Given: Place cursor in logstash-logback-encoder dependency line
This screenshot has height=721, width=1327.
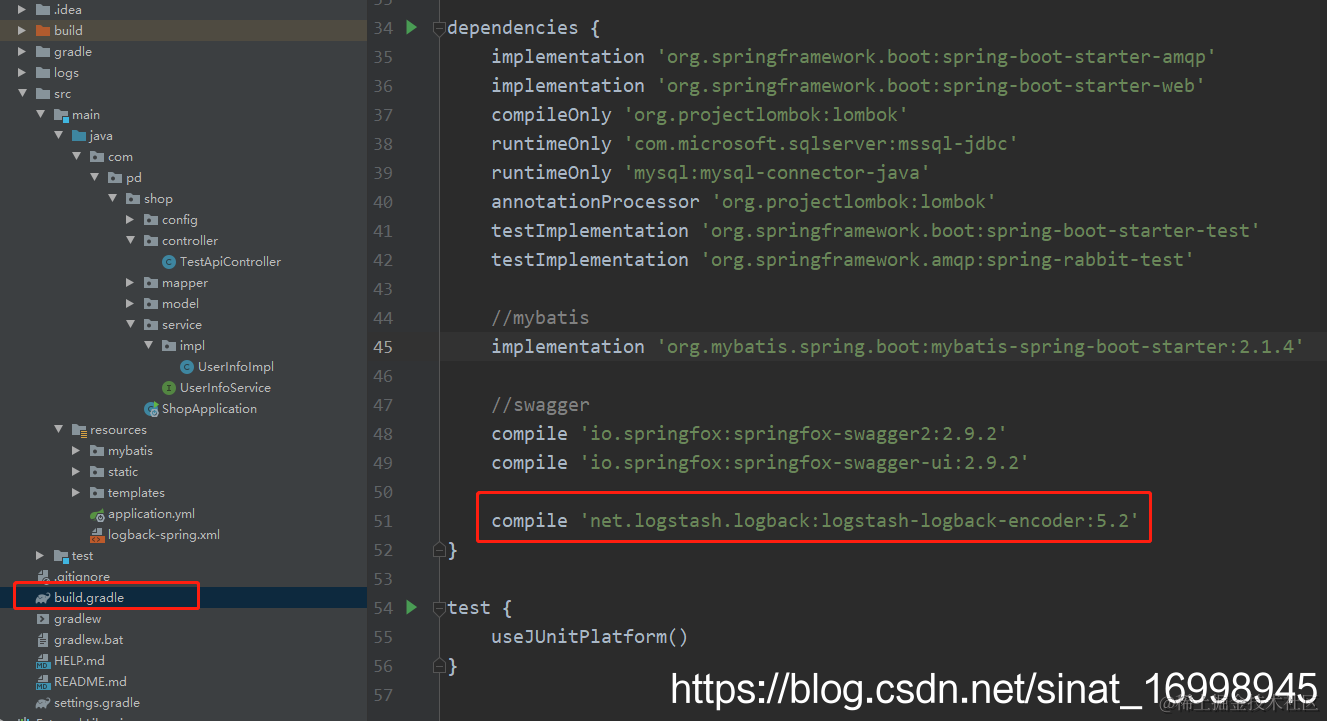Looking at the screenshot, I should pyautogui.click(x=815, y=520).
